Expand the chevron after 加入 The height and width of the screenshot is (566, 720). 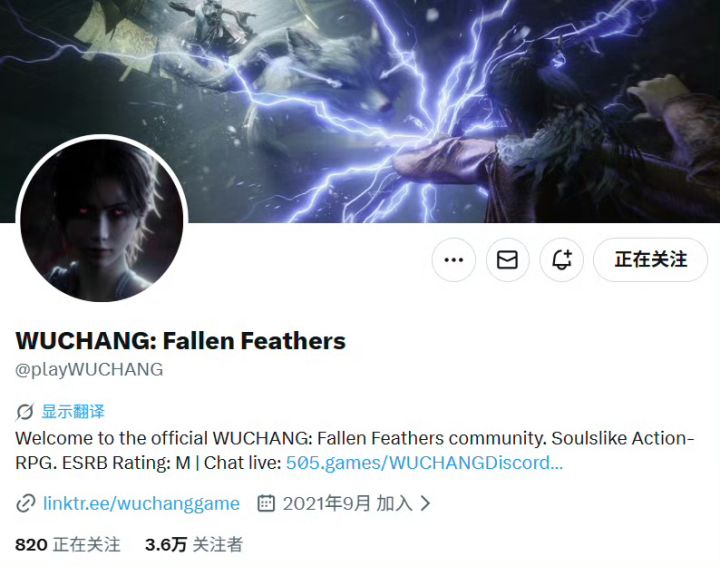[x=426, y=504]
